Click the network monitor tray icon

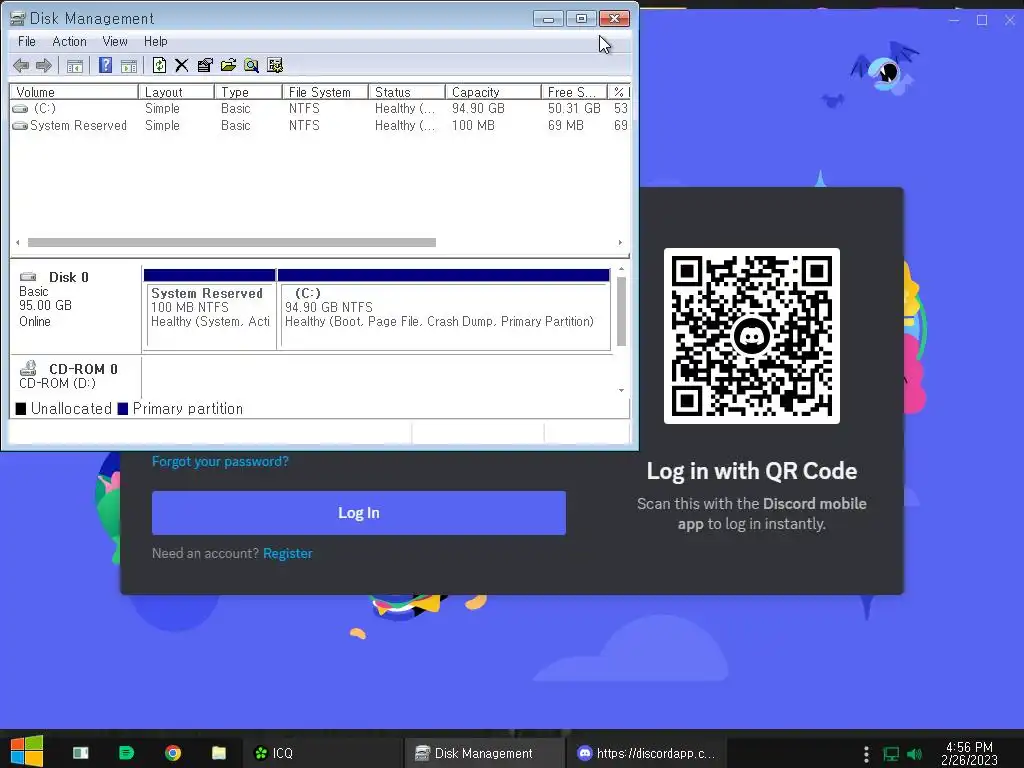891,754
